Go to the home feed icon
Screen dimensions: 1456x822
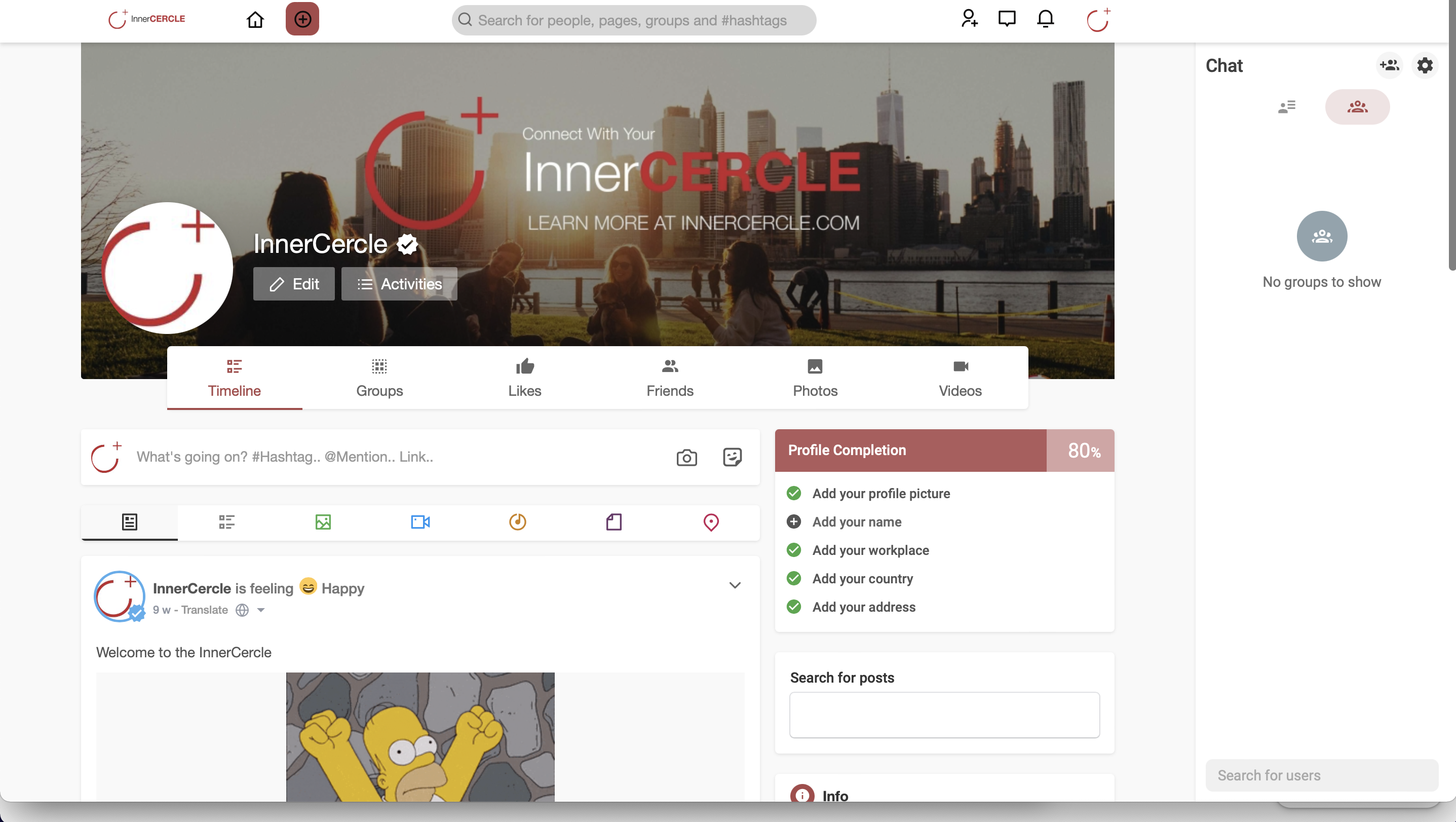point(255,20)
